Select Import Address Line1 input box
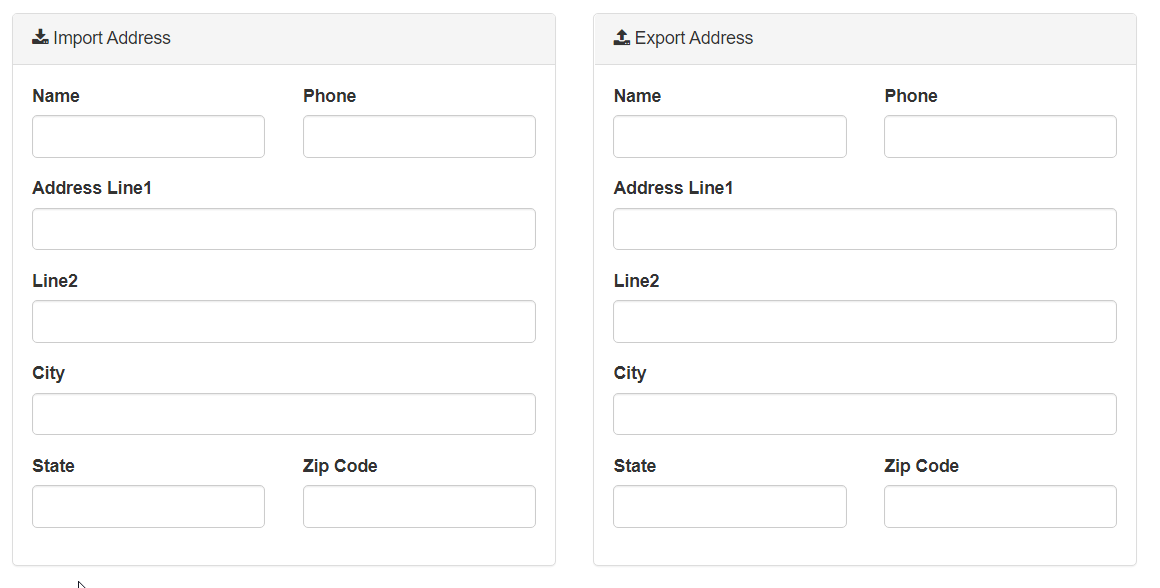The height and width of the screenshot is (588, 1160). click(284, 229)
